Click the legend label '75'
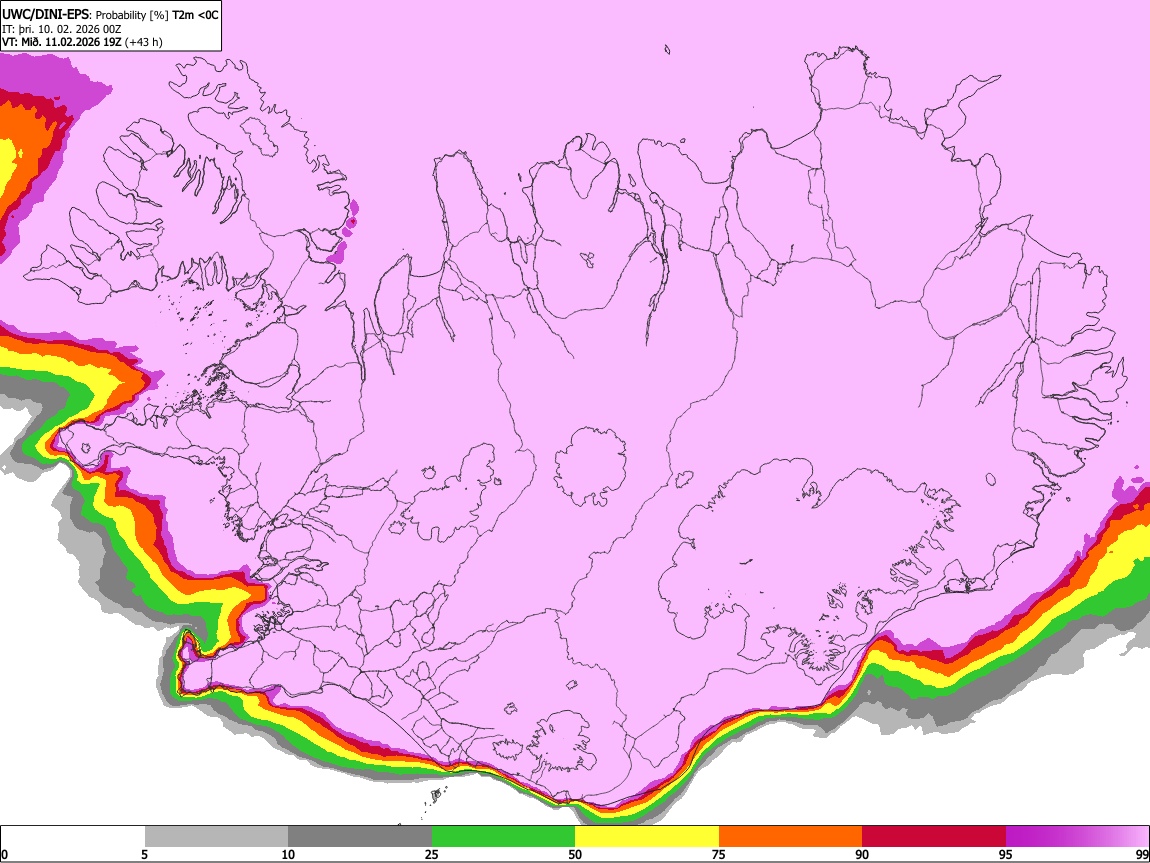Viewport: 1150px width, 863px height. (719, 854)
